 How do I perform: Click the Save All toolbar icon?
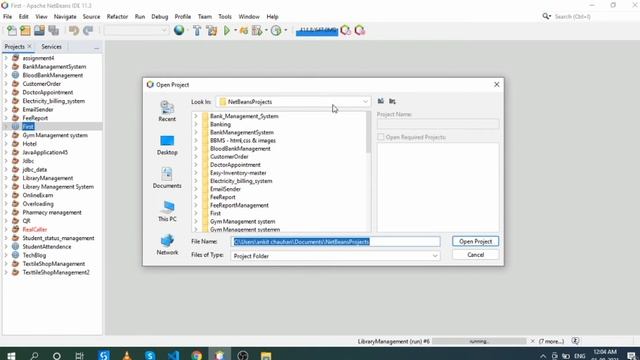(x=53, y=31)
